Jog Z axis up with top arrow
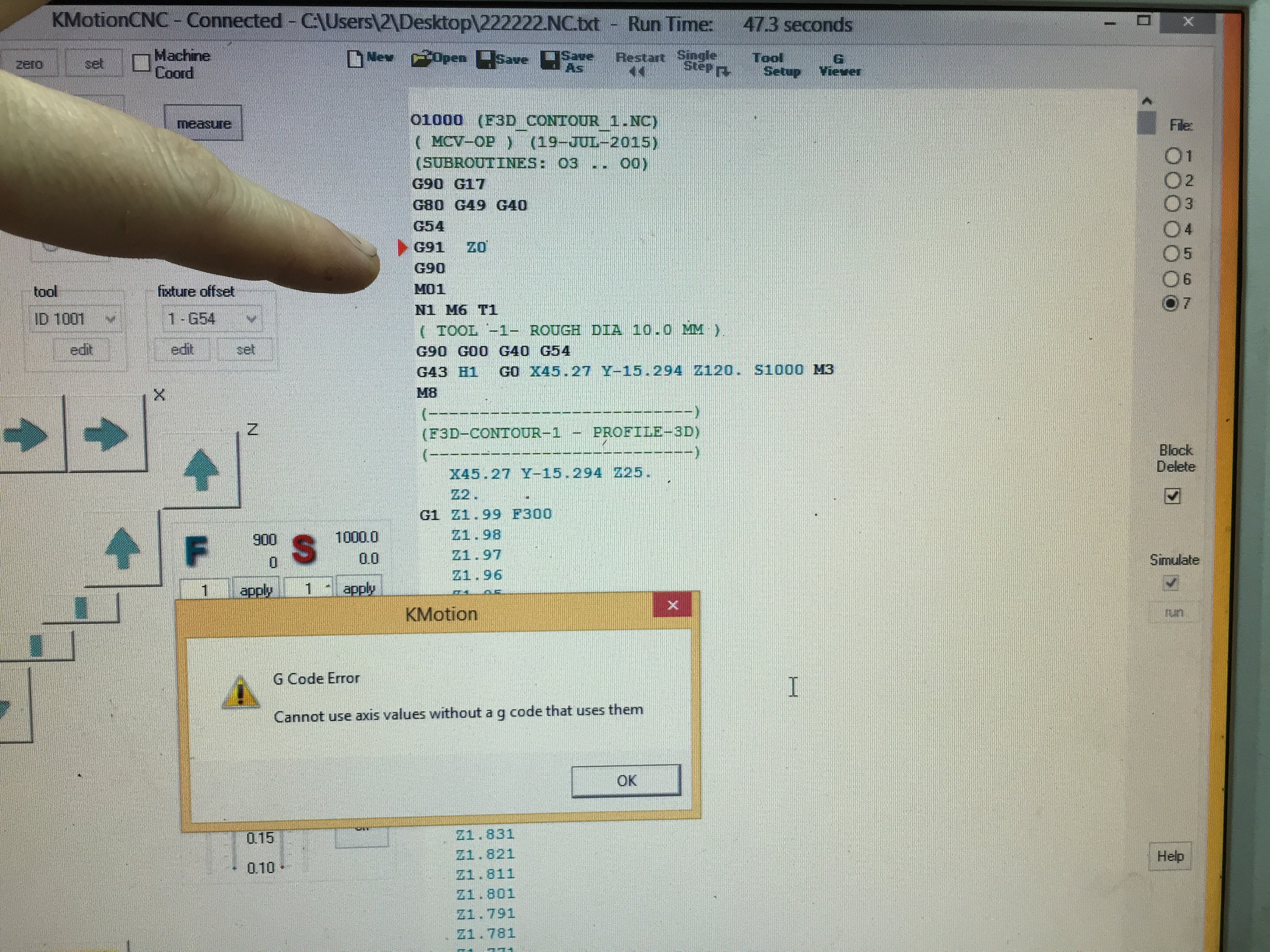 [x=201, y=471]
